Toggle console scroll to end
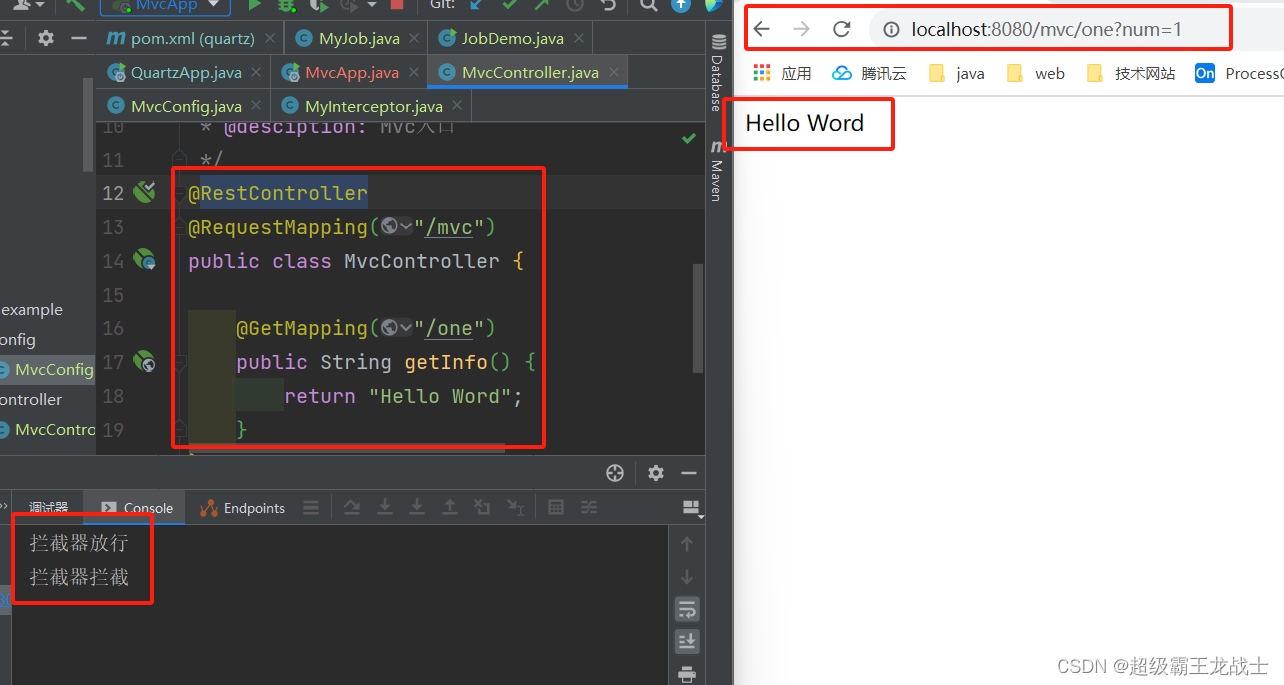This screenshot has height=685, width=1284. [686, 641]
